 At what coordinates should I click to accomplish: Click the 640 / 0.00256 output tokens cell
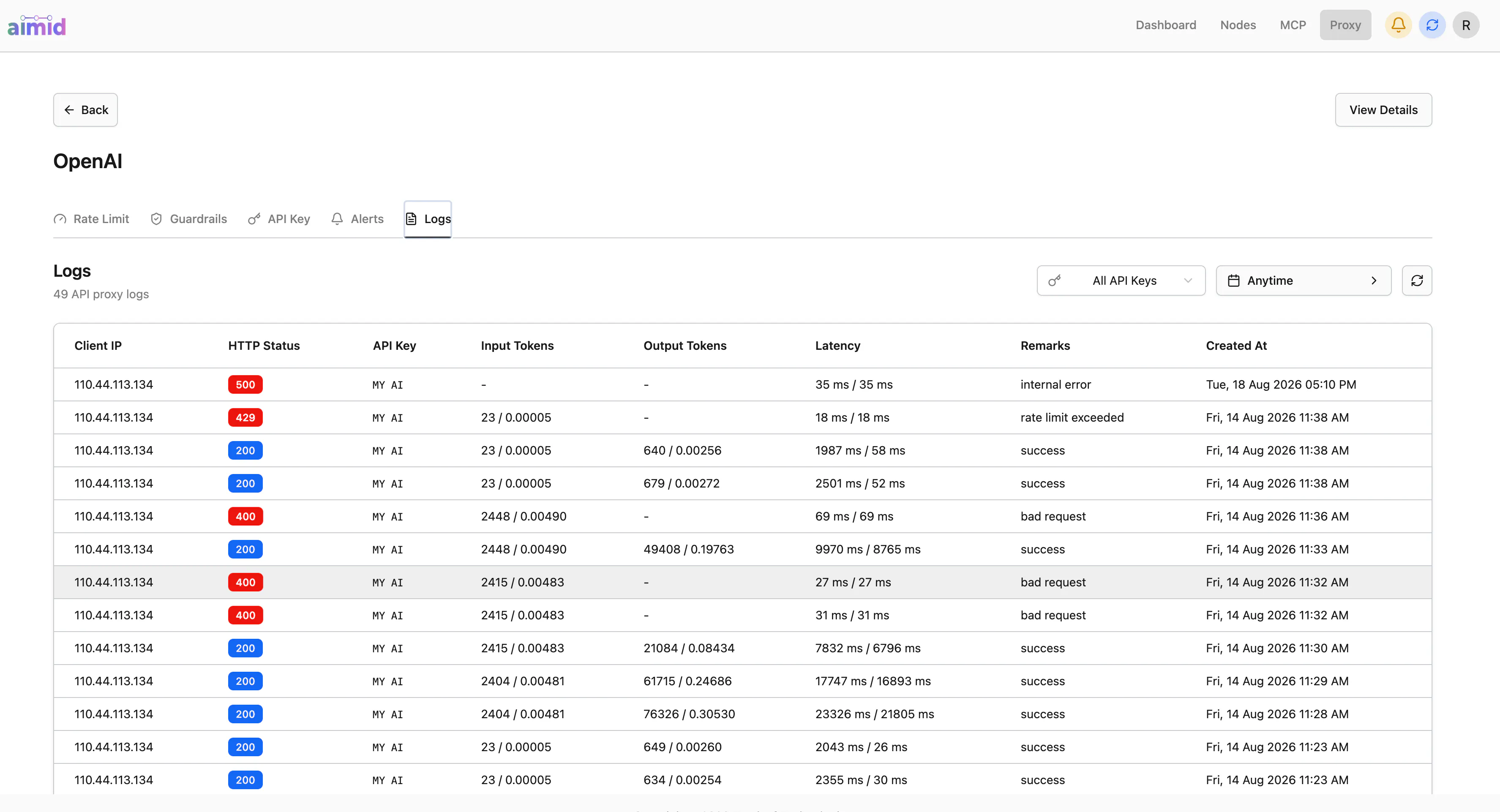point(682,450)
